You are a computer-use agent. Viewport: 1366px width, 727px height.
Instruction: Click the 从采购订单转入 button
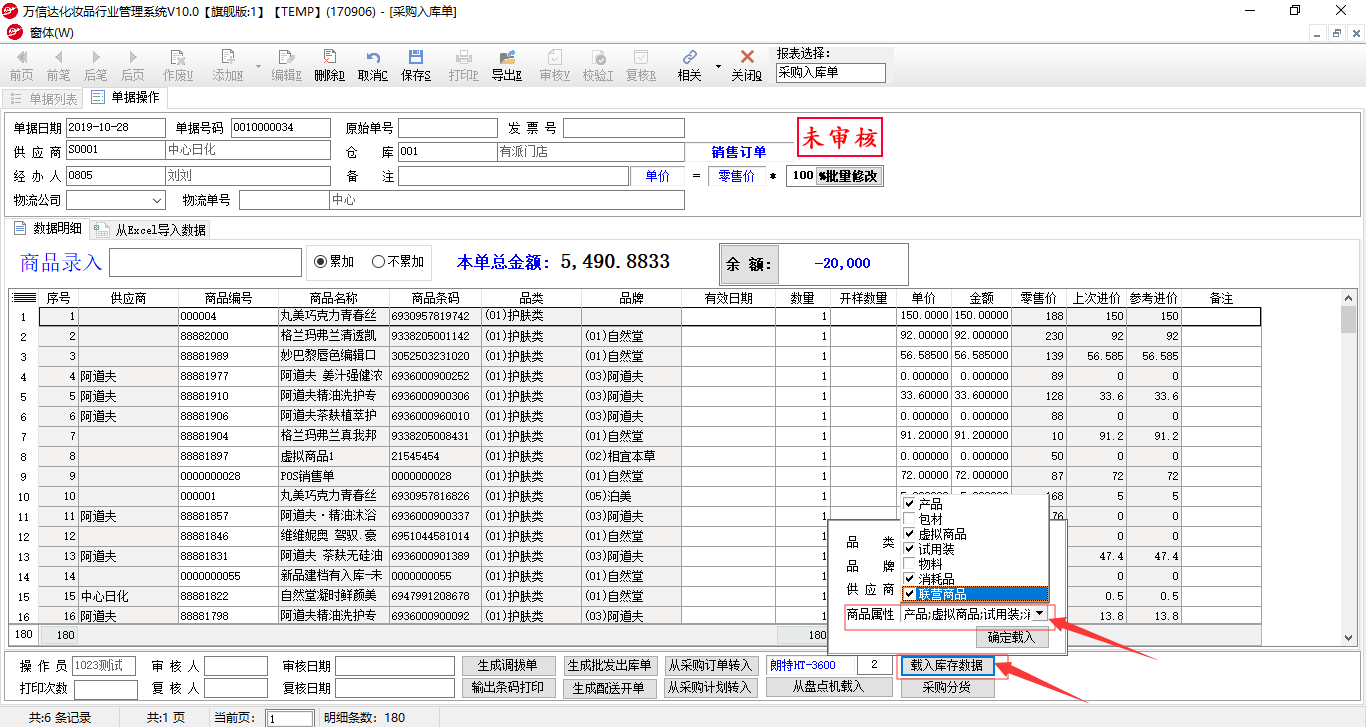[x=710, y=666]
